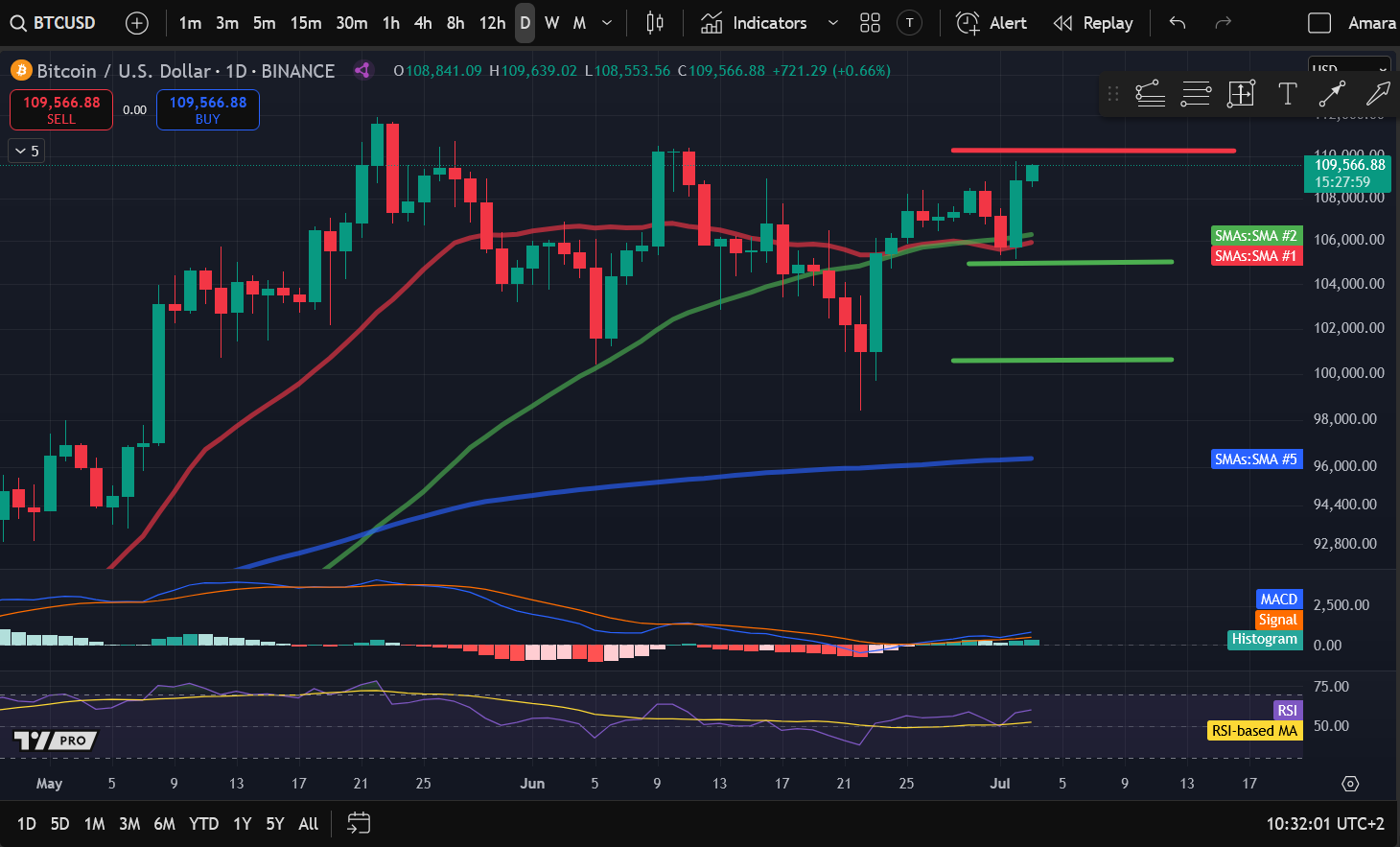Set the date range to 1M

pos(94,824)
